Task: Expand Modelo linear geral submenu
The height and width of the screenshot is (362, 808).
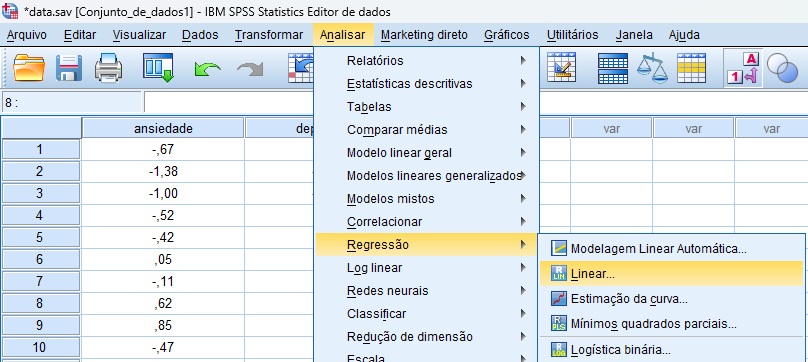Action: (x=426, y=153)
